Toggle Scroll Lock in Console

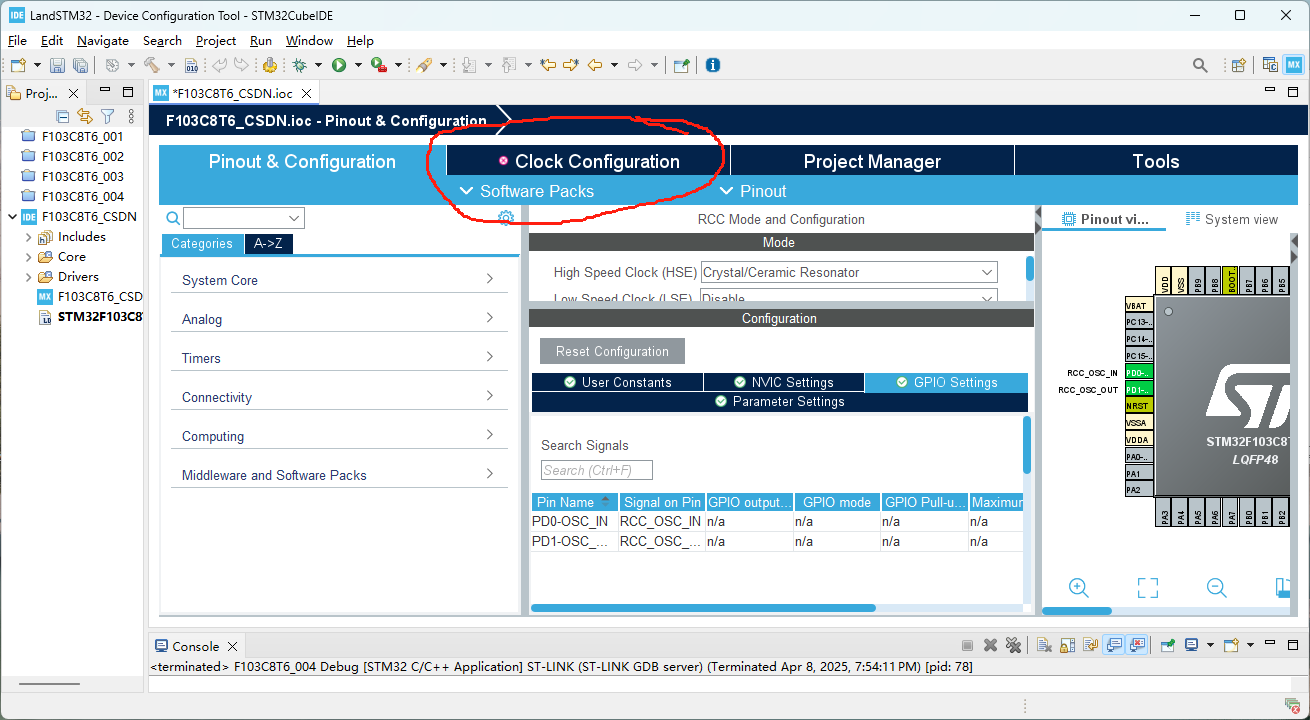coord(1067,646)
